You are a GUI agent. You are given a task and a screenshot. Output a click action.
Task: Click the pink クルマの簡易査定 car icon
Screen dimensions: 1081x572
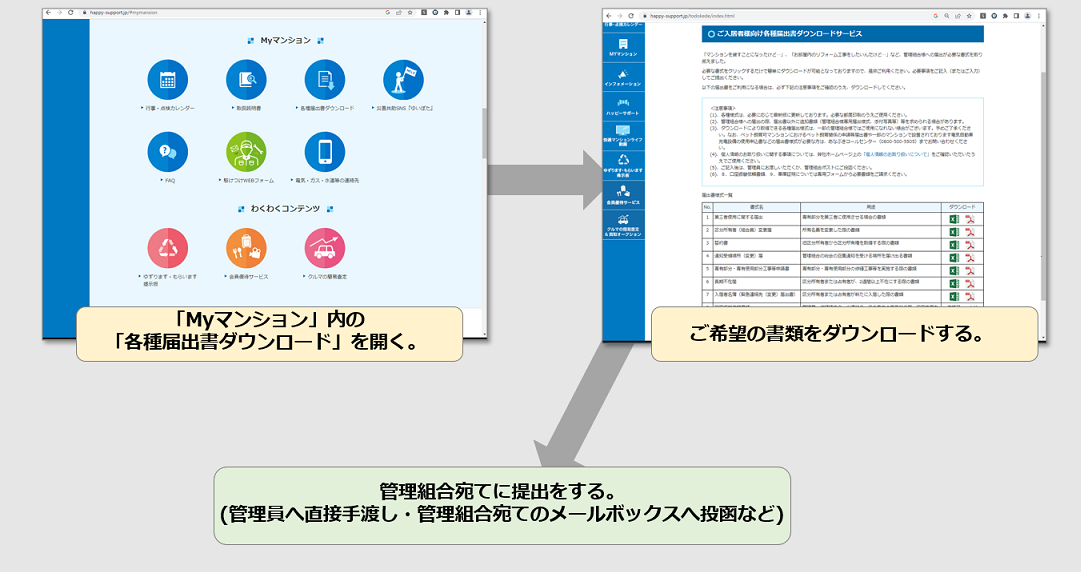coord(325,249)
